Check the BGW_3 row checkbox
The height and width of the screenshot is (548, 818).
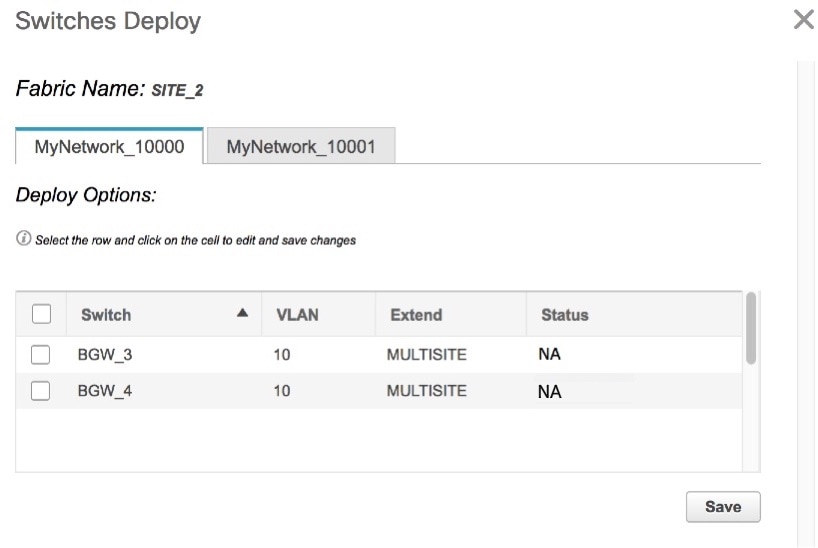coord(41,354)
